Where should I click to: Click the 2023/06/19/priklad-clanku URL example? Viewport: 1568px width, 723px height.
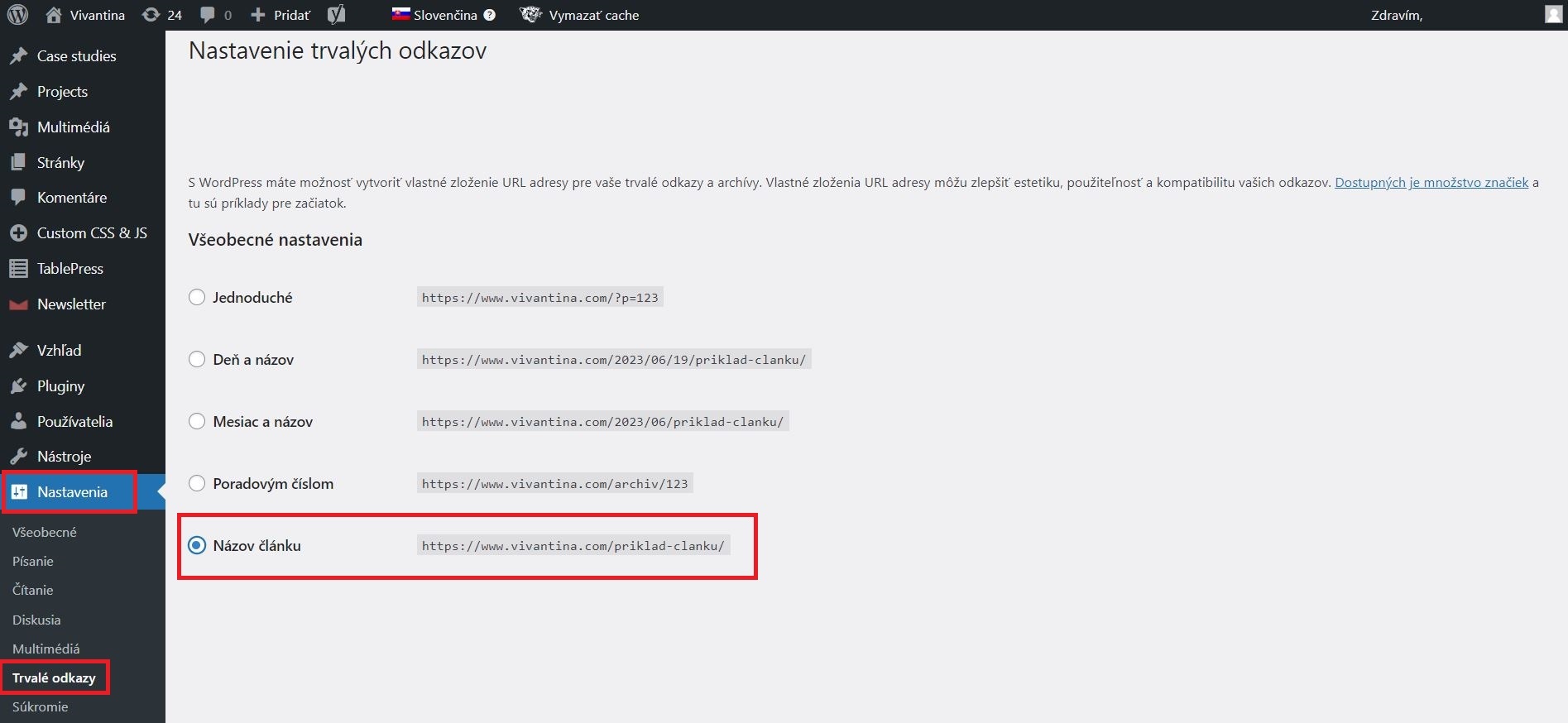[614, 360]
